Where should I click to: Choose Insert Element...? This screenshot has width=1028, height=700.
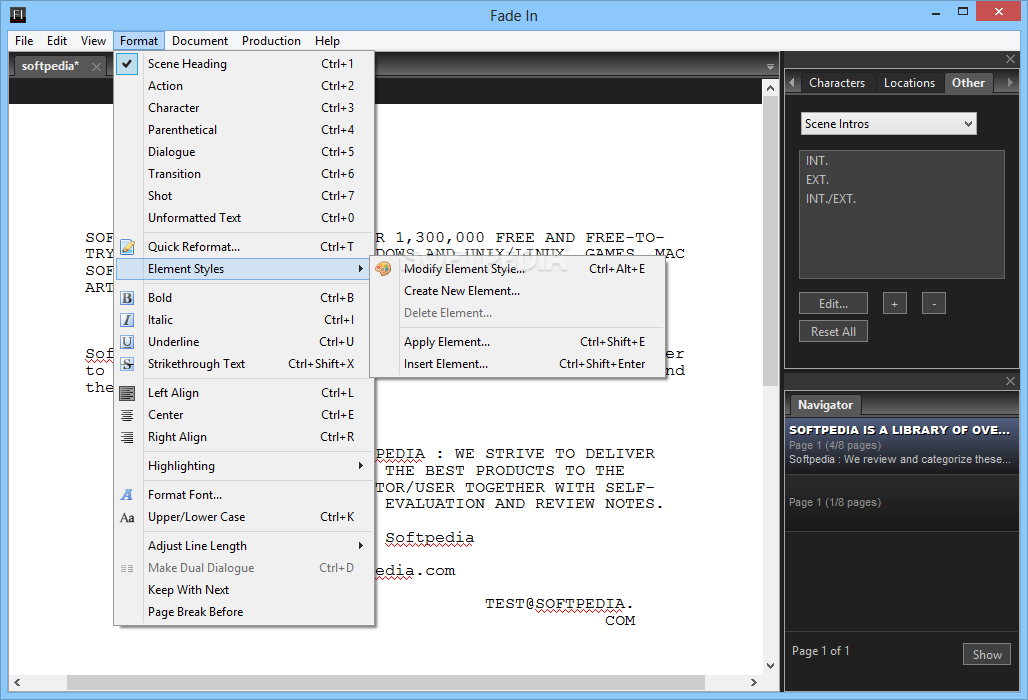[518, 364]
